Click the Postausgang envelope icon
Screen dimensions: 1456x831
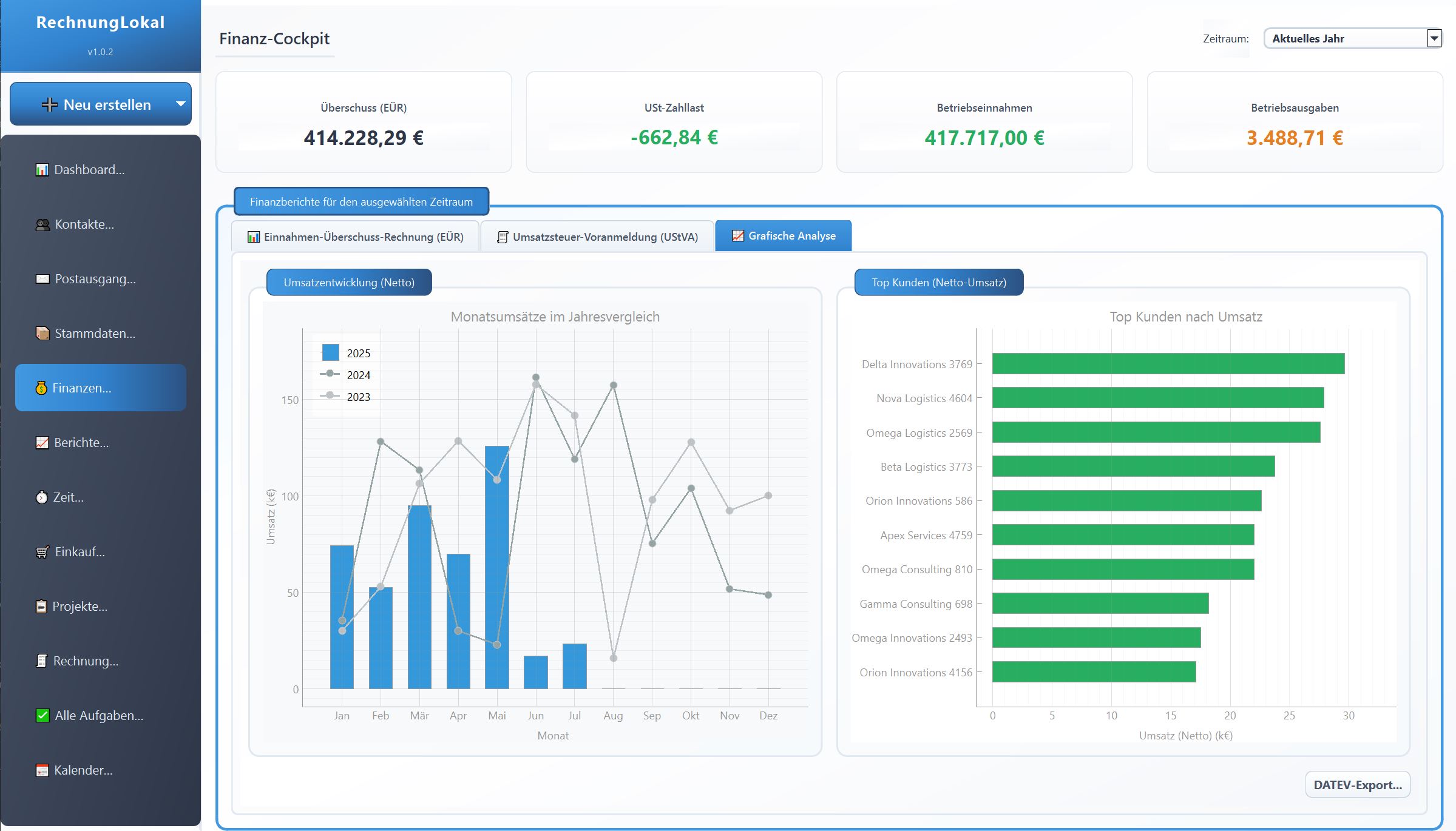(41, 279)
